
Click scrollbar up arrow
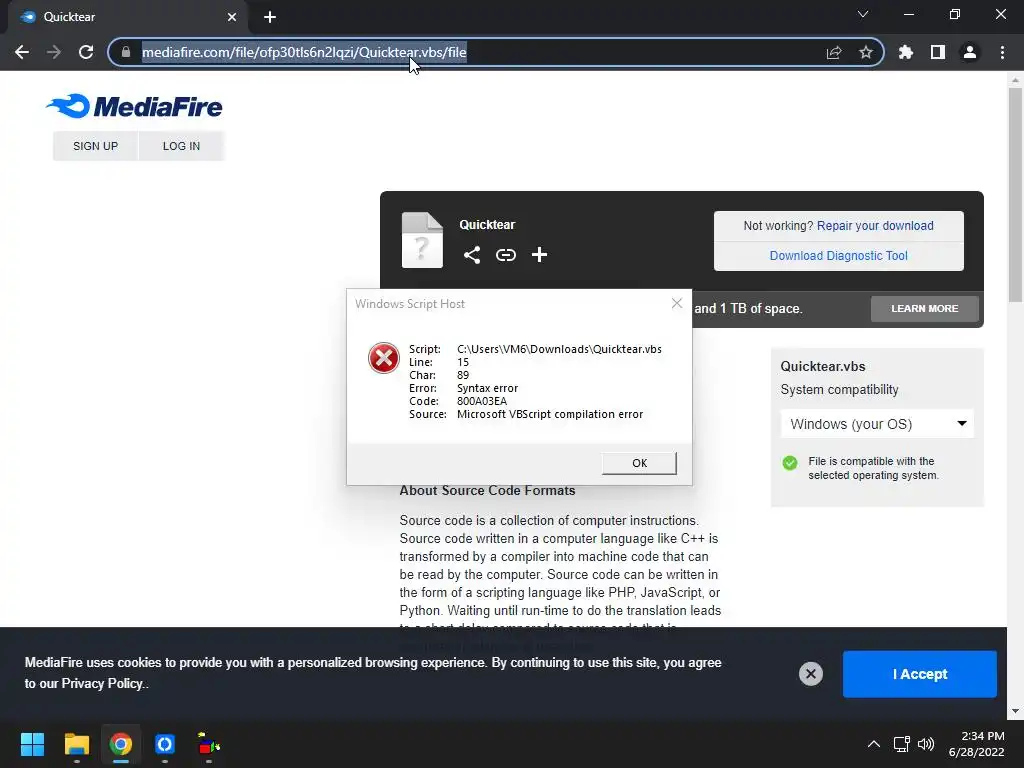[x=1015, y=80]
